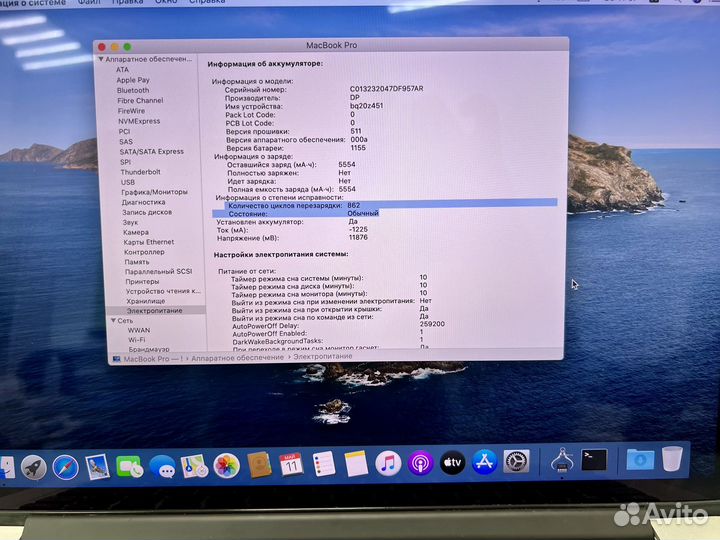Click Аппаратное обеспечение in the path bar
This screenshot has height=540, width=720.
pos(237,358)
